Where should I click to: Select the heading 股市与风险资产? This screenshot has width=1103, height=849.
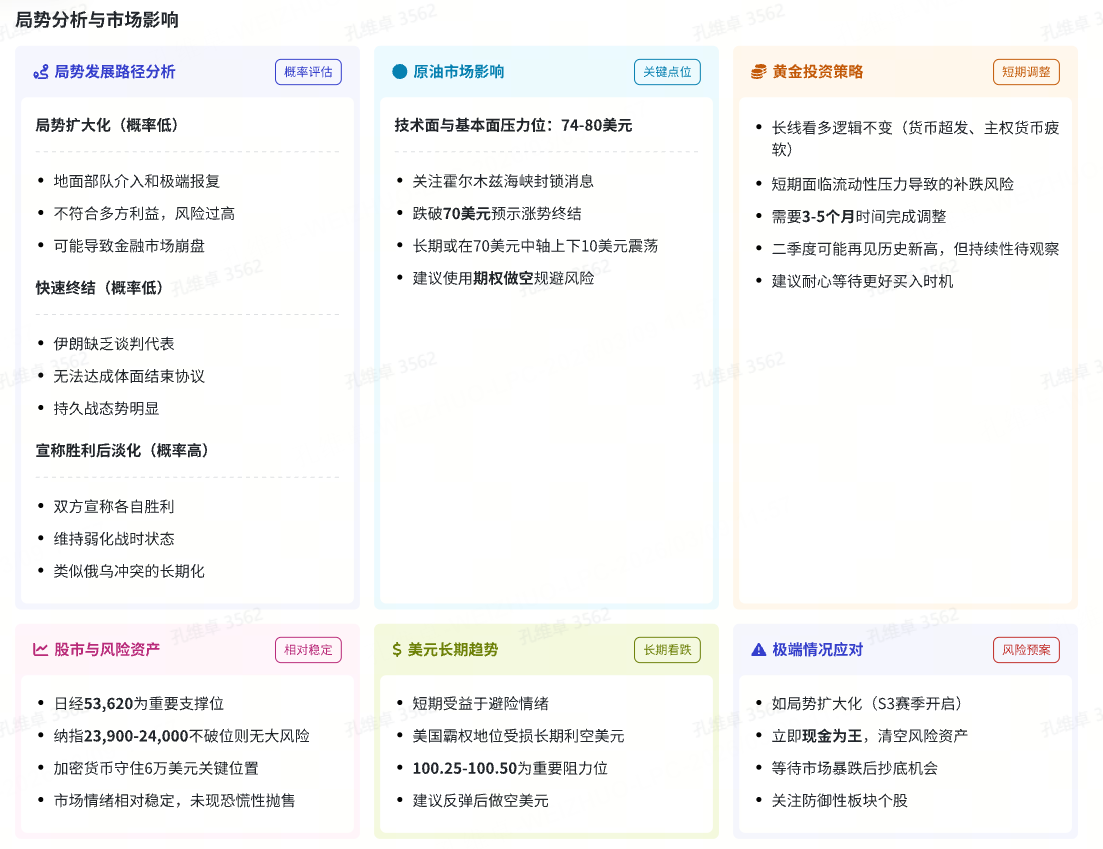(x=107, y=649)
